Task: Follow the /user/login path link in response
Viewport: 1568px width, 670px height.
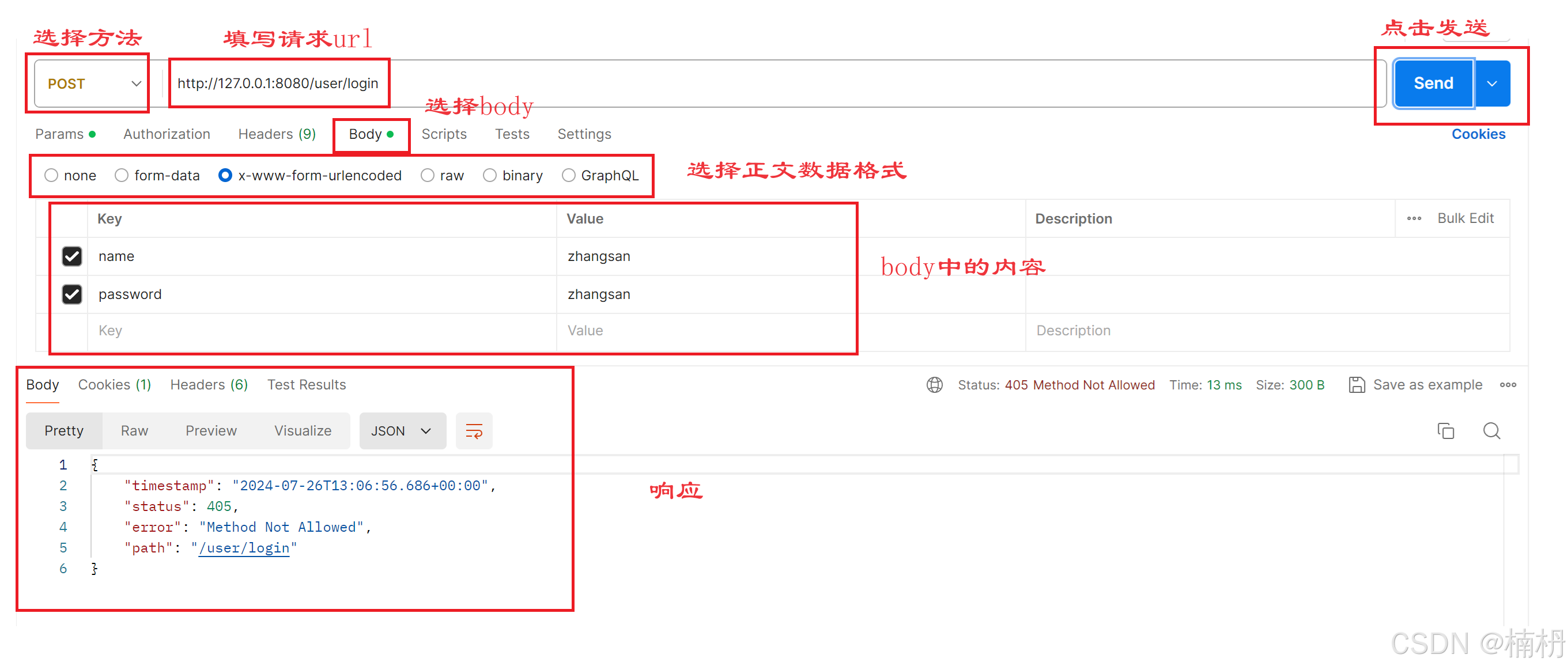Action: point(244,548)
